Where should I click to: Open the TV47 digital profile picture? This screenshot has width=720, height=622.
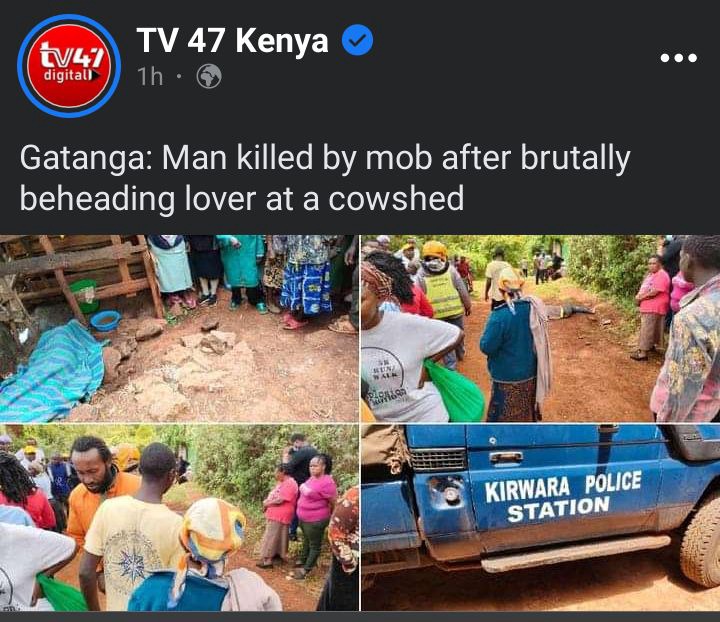(x=69, y=66)
